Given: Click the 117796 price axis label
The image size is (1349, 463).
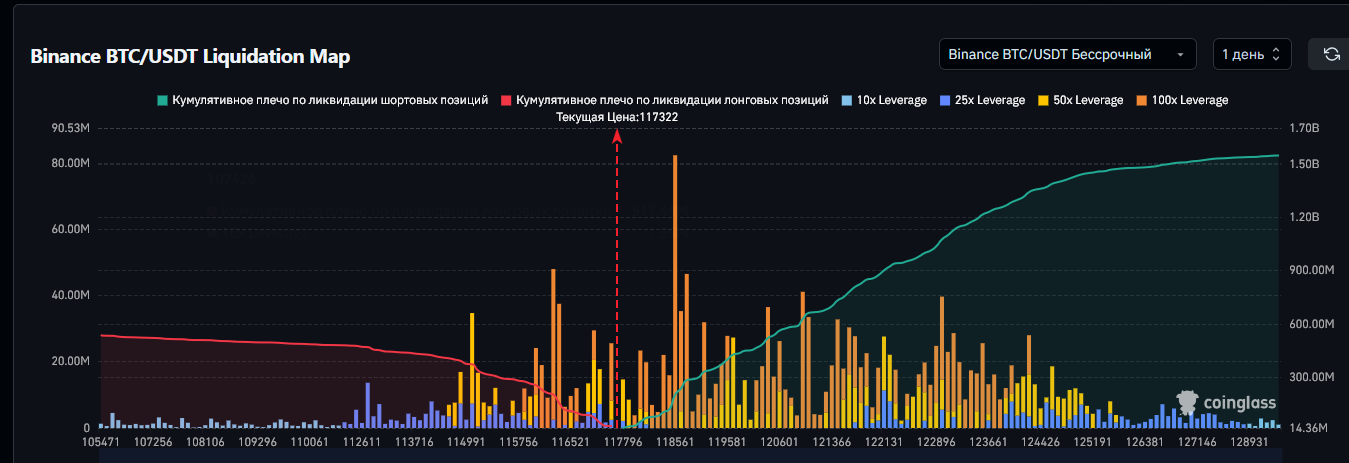Looking at the screenshot, I should [x=624, y=441].
